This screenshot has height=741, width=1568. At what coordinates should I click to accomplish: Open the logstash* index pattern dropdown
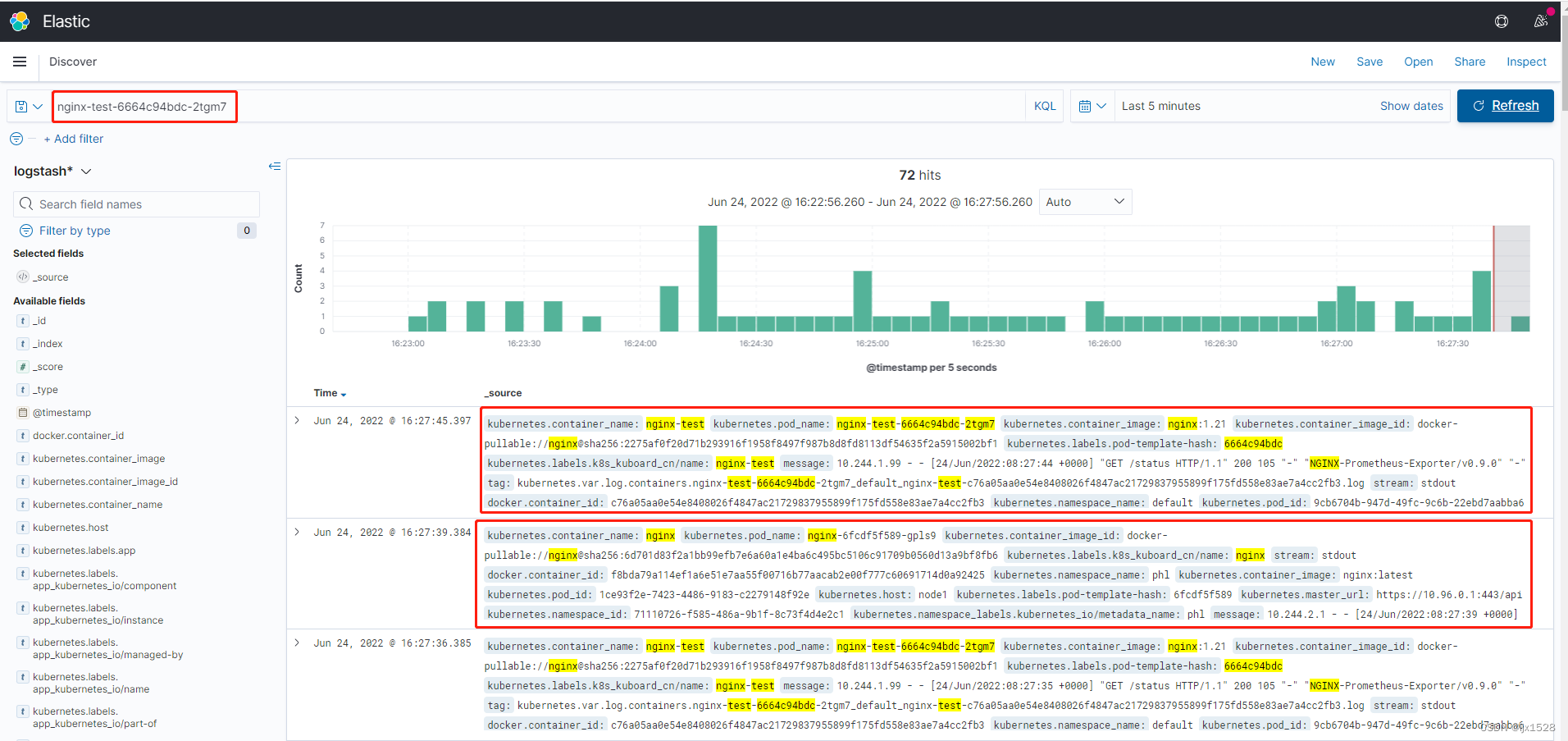click(x=52, y=172)
